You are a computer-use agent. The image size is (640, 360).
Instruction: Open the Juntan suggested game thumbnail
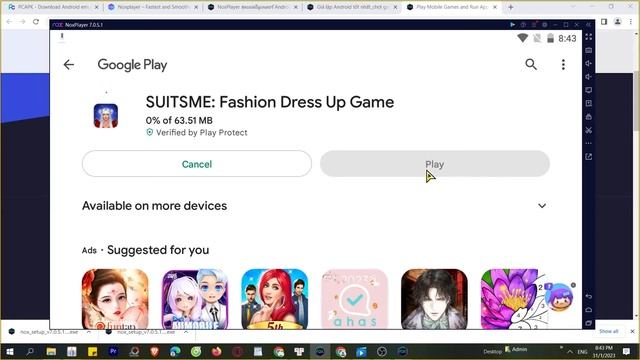[115, 299]
